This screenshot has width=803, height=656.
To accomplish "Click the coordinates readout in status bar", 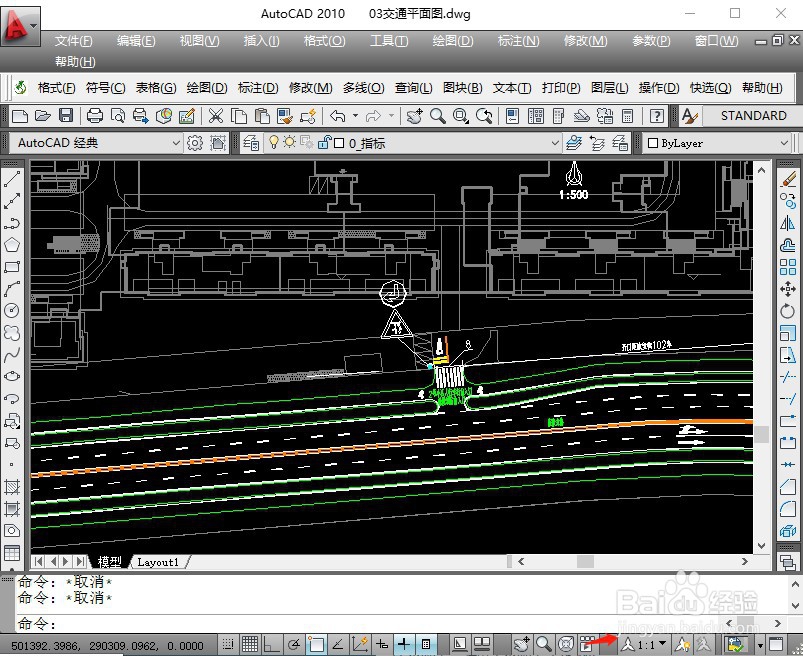I will click(x=107, y=646).
